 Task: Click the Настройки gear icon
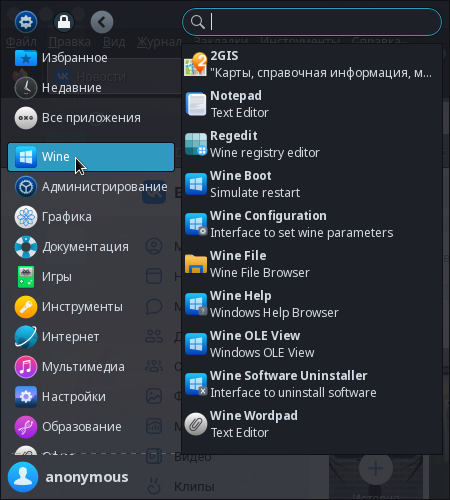pyautogui.click(x=26, y=397)
